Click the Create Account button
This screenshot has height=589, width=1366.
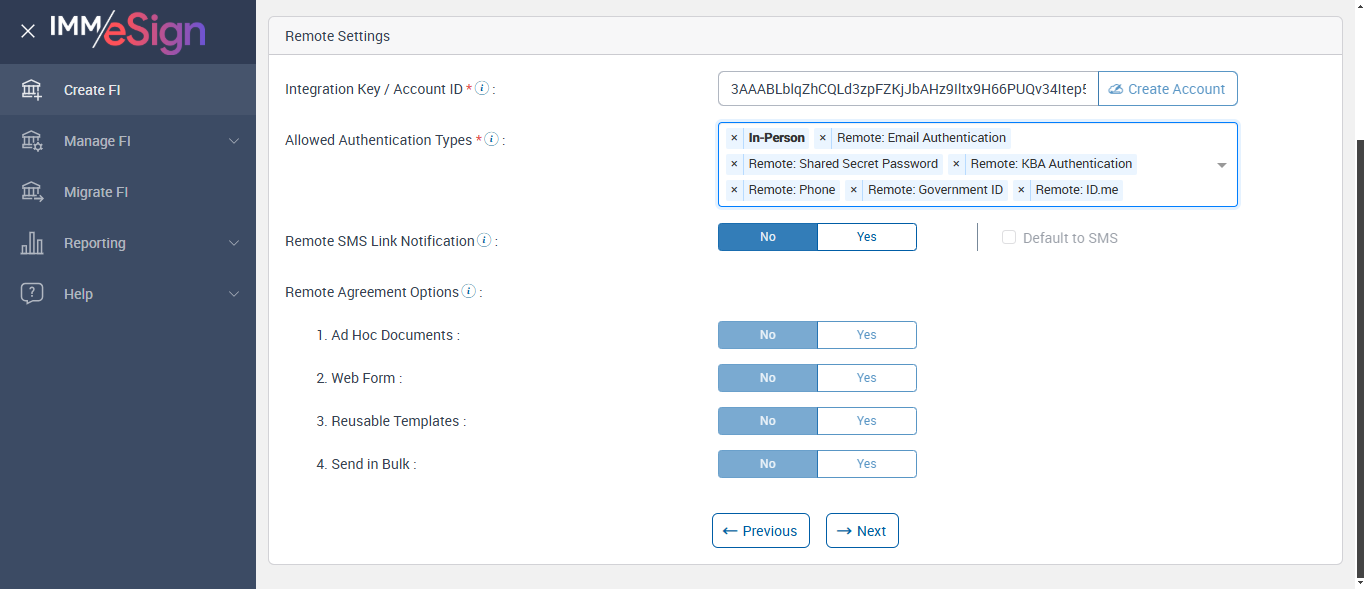[1167, 89]
